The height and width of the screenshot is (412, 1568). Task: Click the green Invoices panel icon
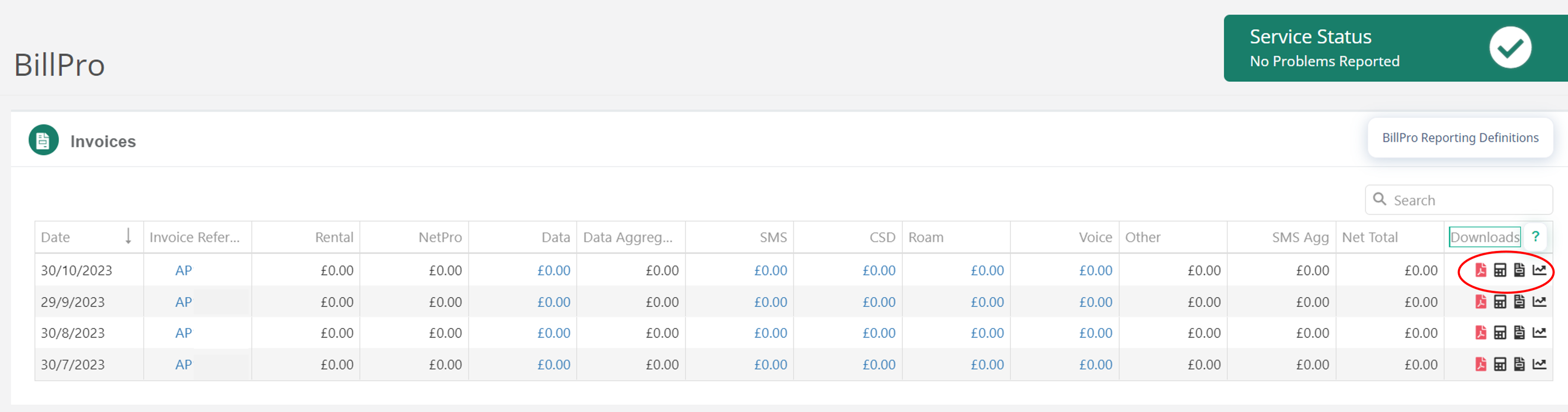click(43, 141)
